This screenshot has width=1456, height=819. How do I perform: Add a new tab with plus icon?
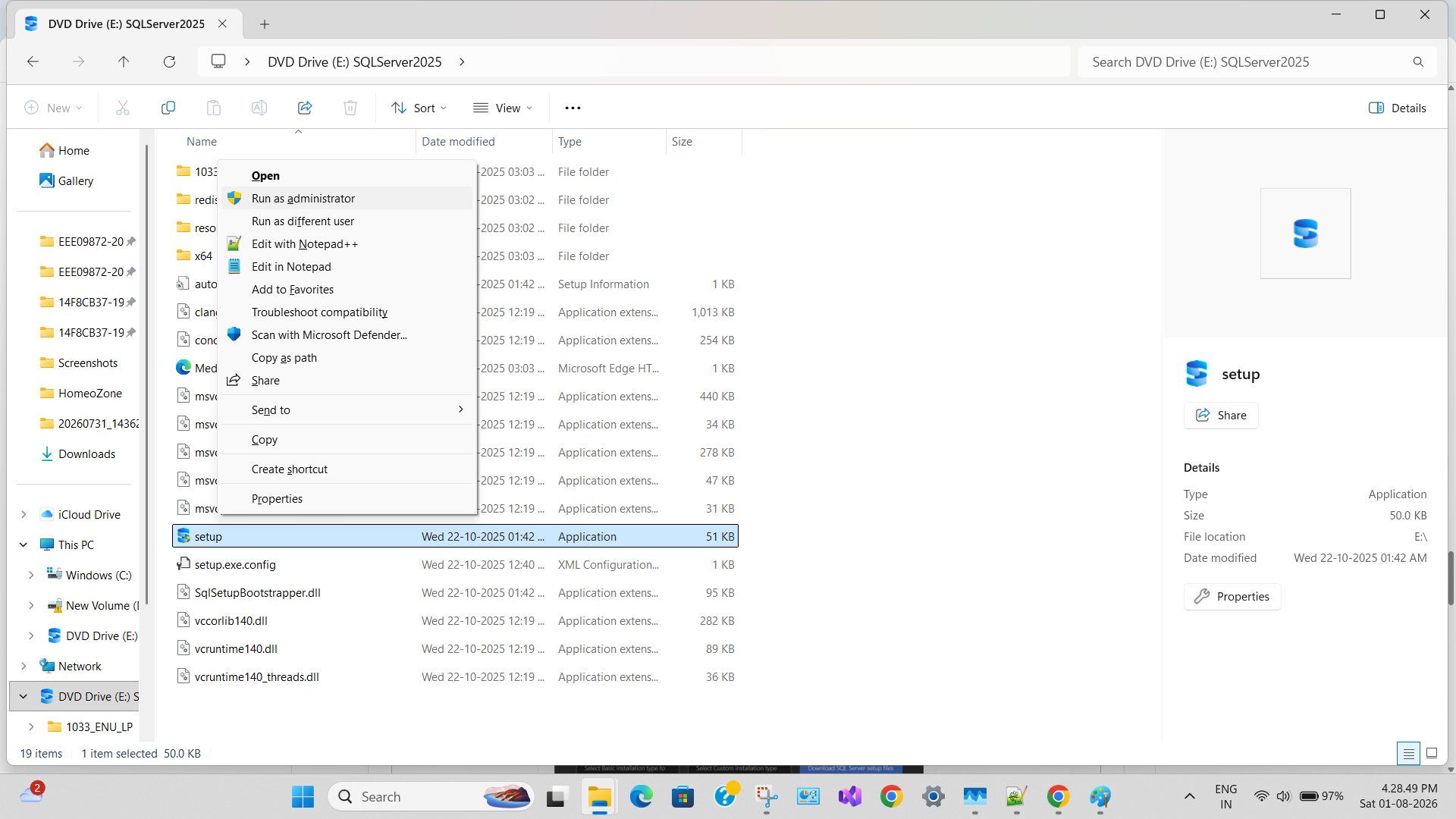pyautogui.click(x=265, y=24)
